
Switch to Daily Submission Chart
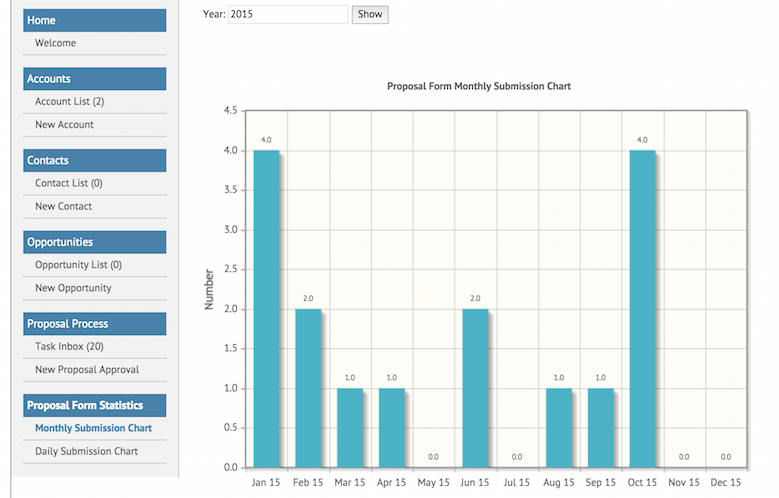[86, 451]
